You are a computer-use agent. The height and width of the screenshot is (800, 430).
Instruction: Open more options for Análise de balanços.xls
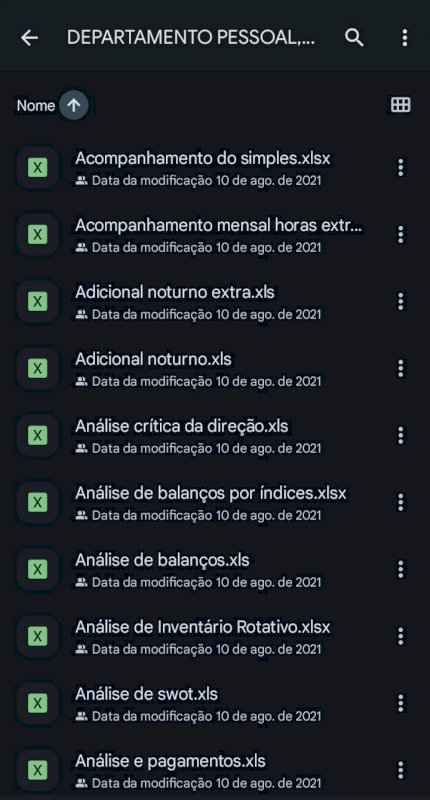pos(401,569)
